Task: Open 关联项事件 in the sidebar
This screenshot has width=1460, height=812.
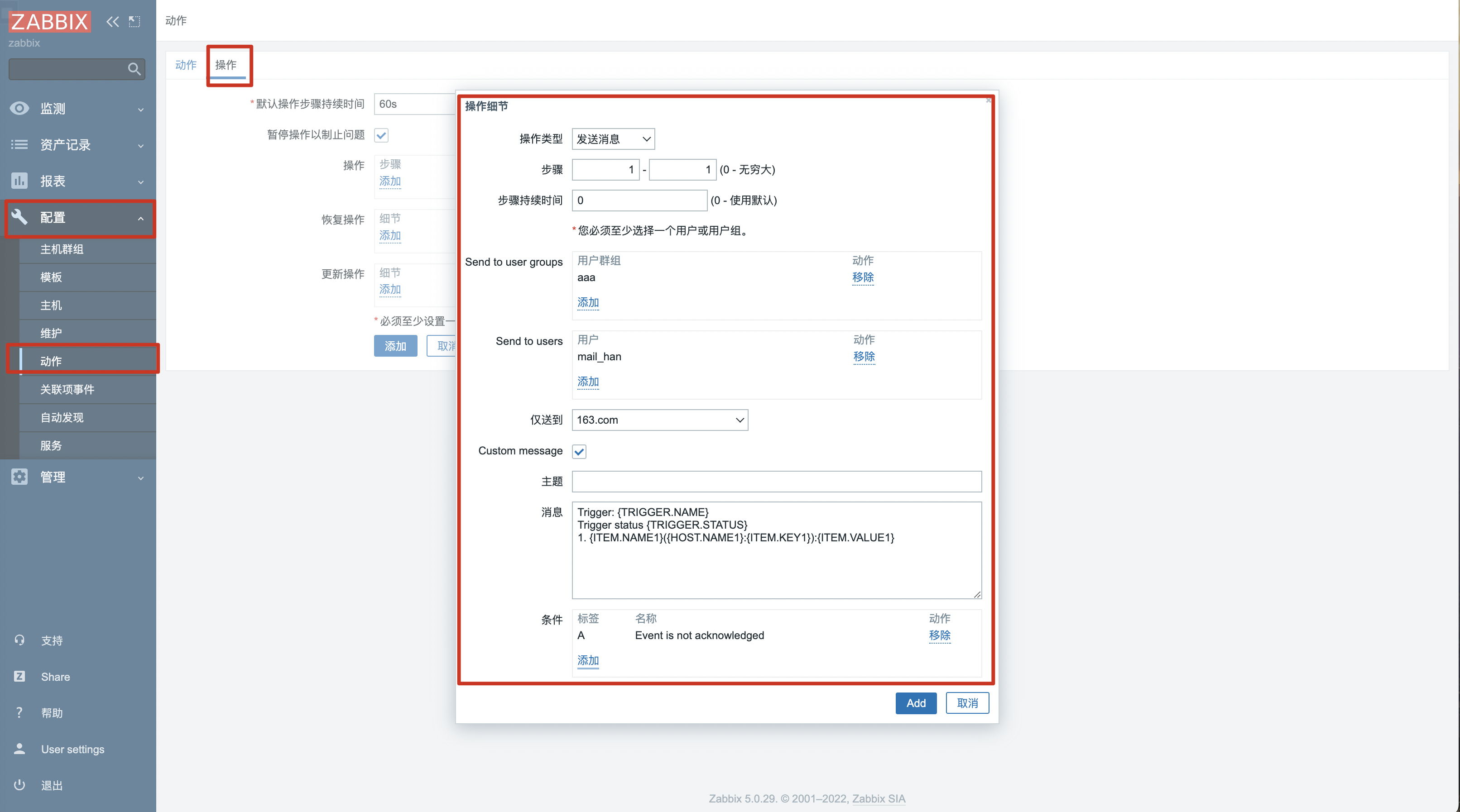Action: coord(88,389)
